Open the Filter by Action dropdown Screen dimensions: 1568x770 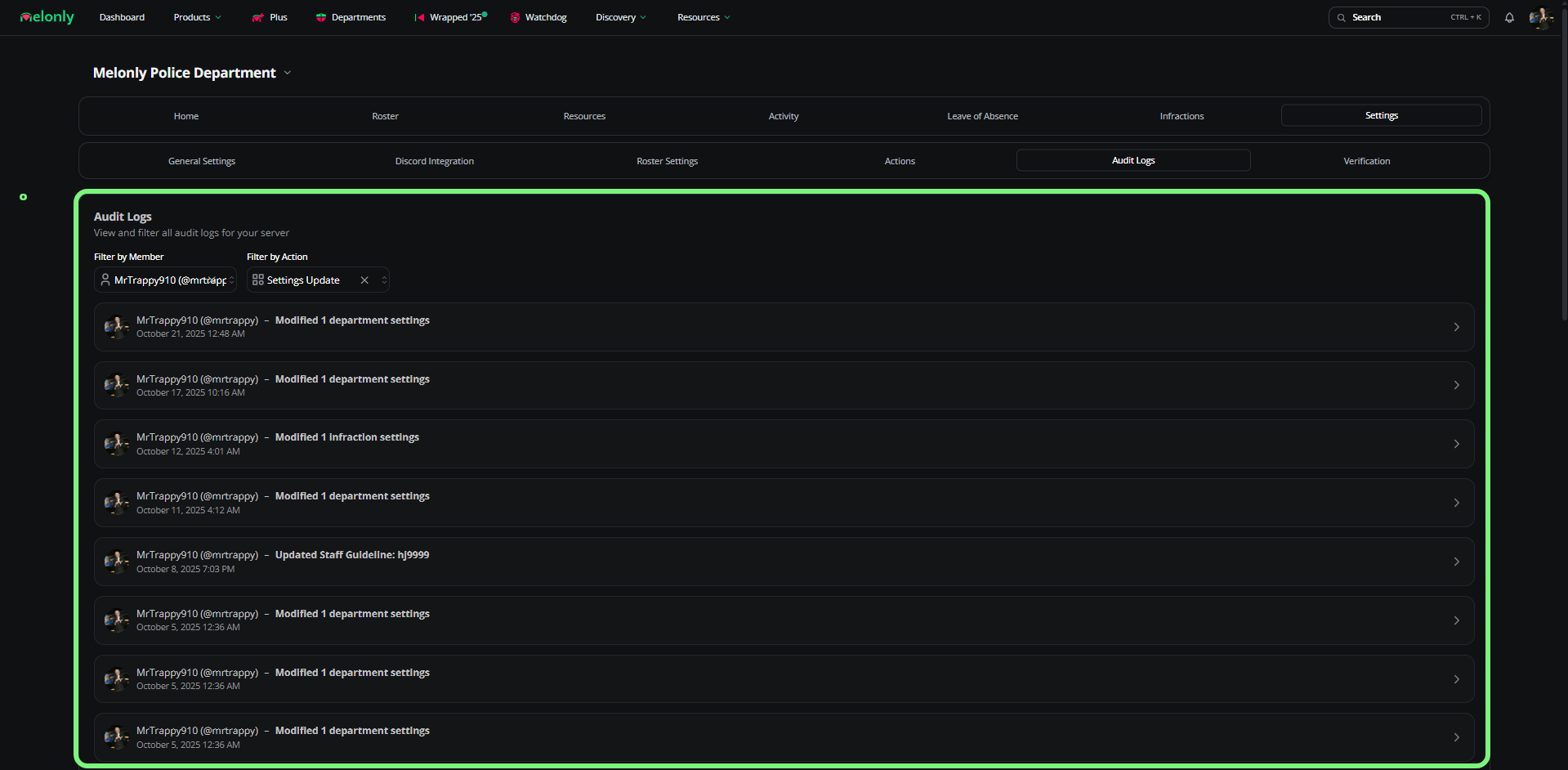tap(318, 280)
